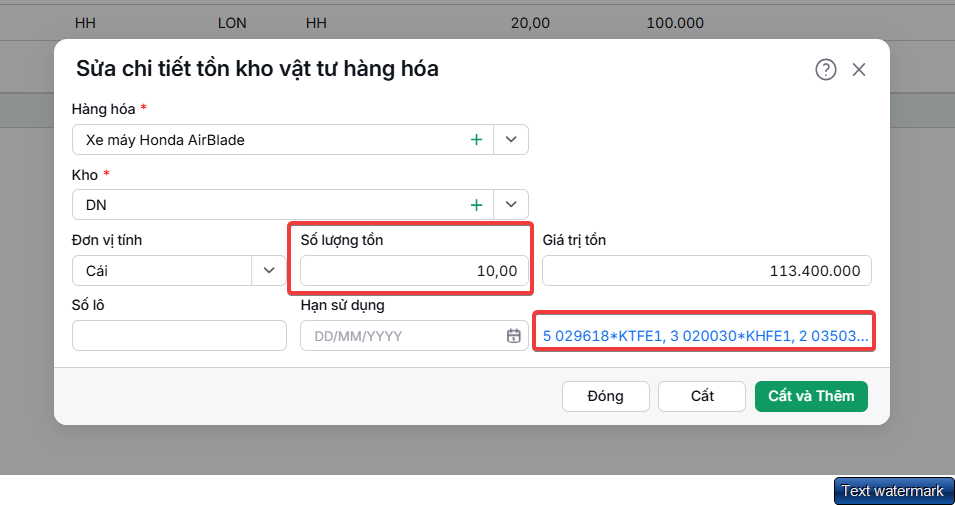Add new item with Hàng hóa plus icon
955x505 pixels.
pos(476,139)
